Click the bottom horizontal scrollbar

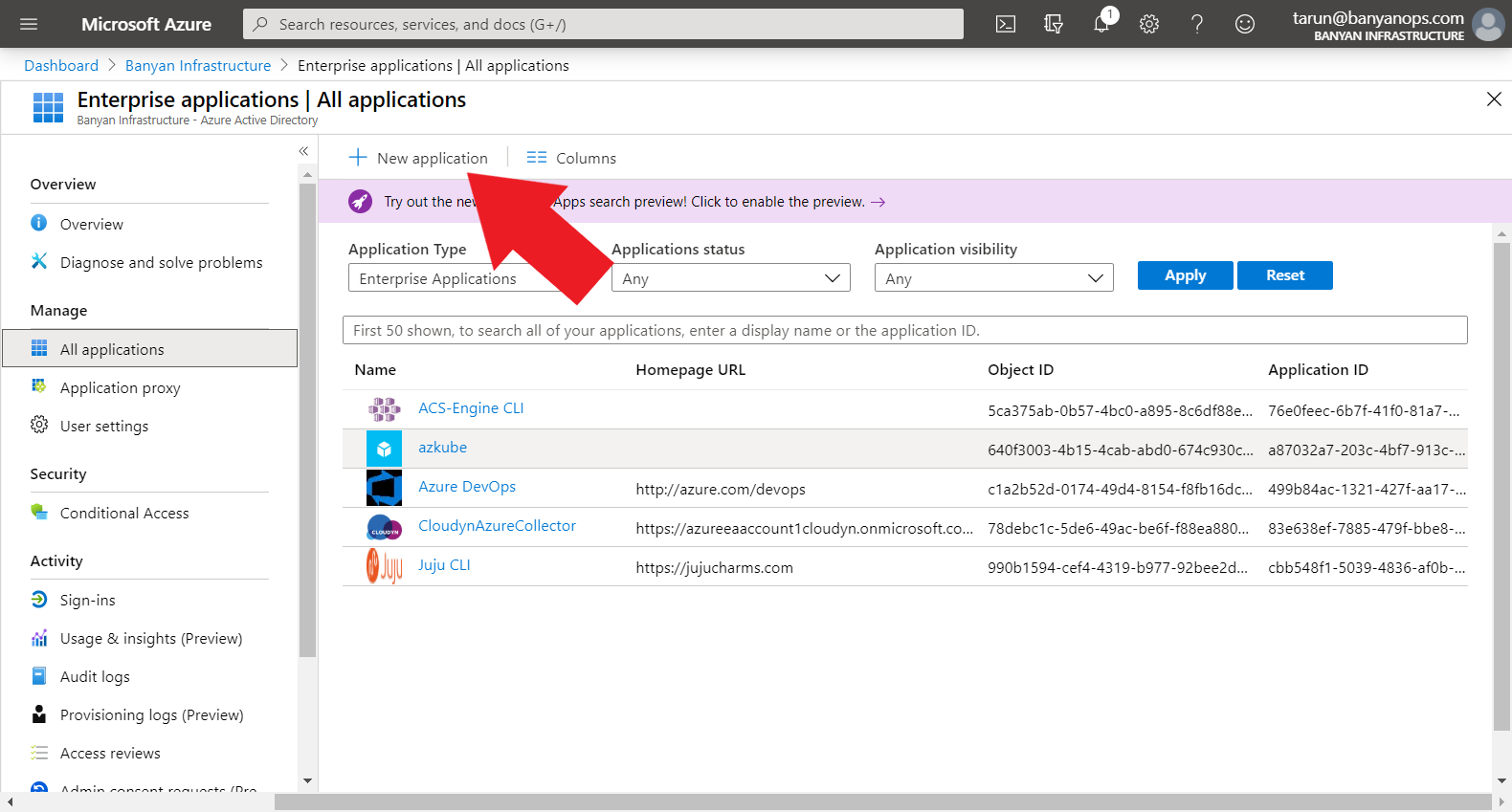pos(882,802)
